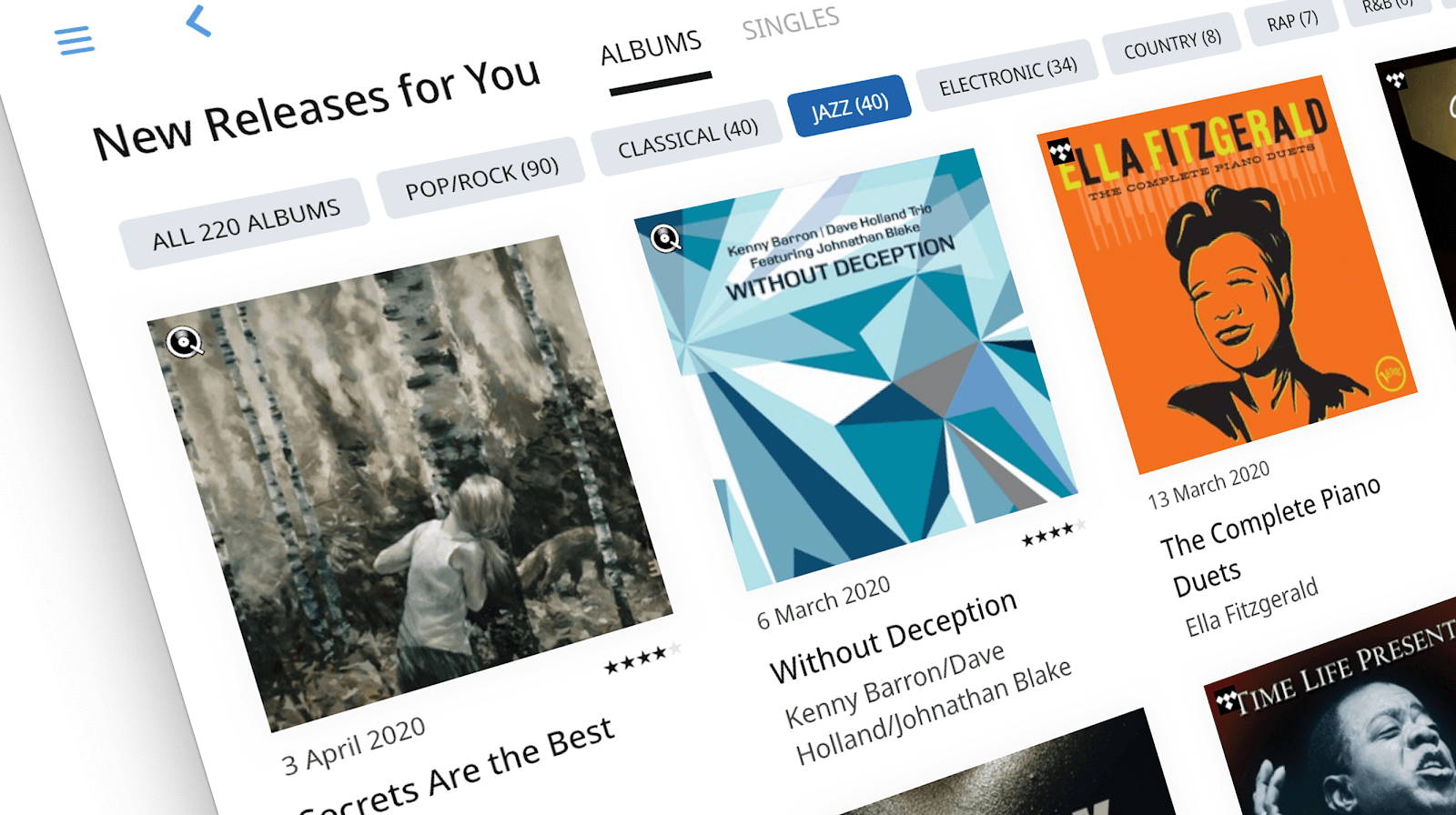Open The Complete Piano Duets title link
Viewport: 1456px width, 815px height.
1269,537
